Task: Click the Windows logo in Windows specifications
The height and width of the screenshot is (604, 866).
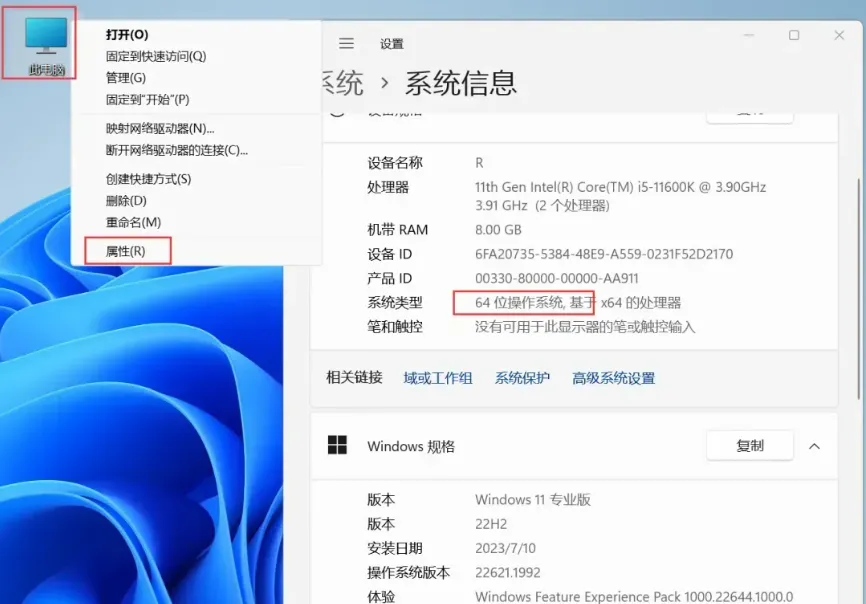Action: click(337, 445)
